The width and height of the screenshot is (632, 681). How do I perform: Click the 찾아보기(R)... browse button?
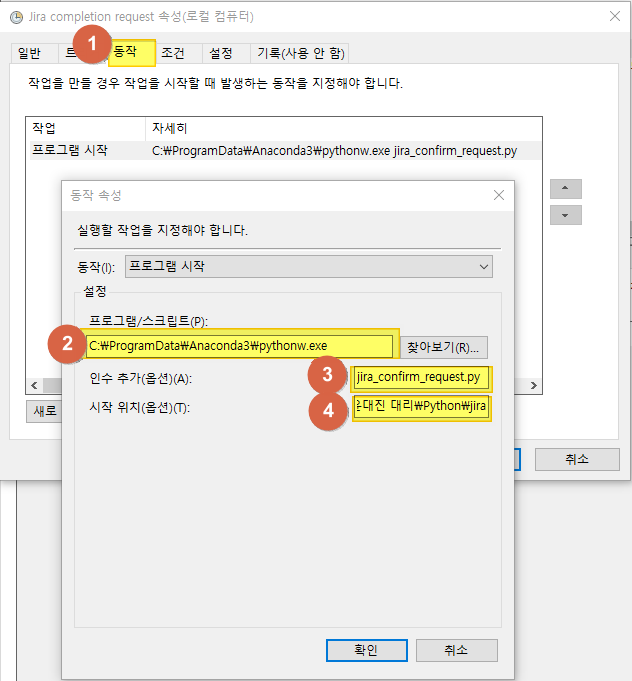(x=443, y=347)
